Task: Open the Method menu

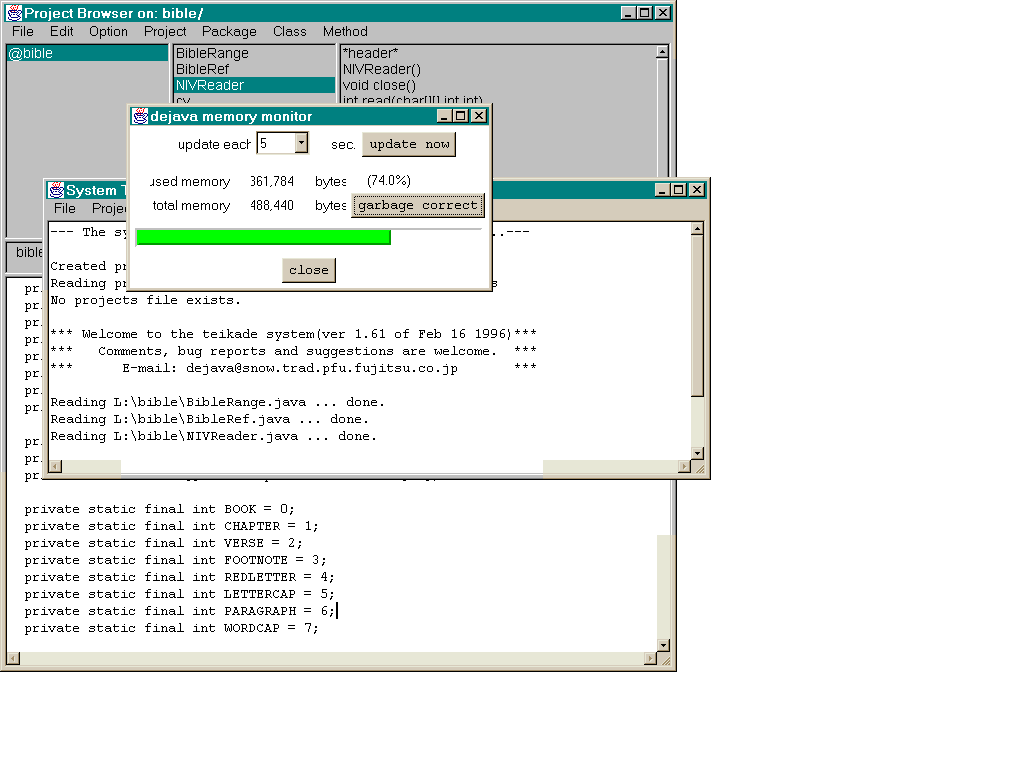Action: pyautogui.click(x=345, y=31)
